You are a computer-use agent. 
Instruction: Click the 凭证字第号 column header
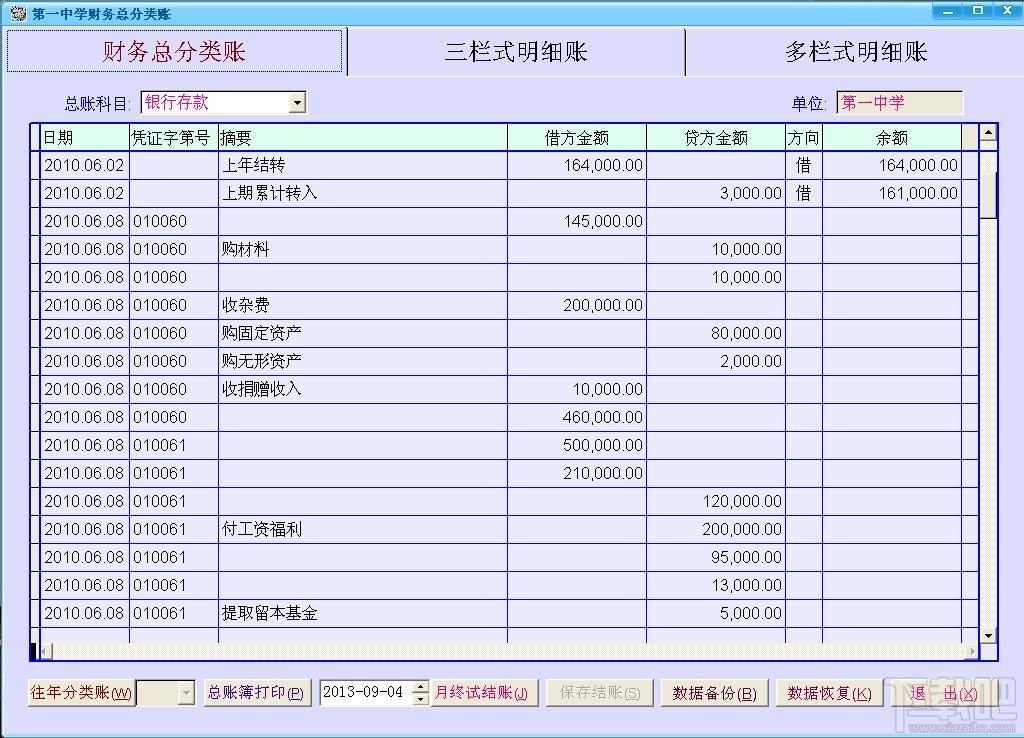pos(174,138)
